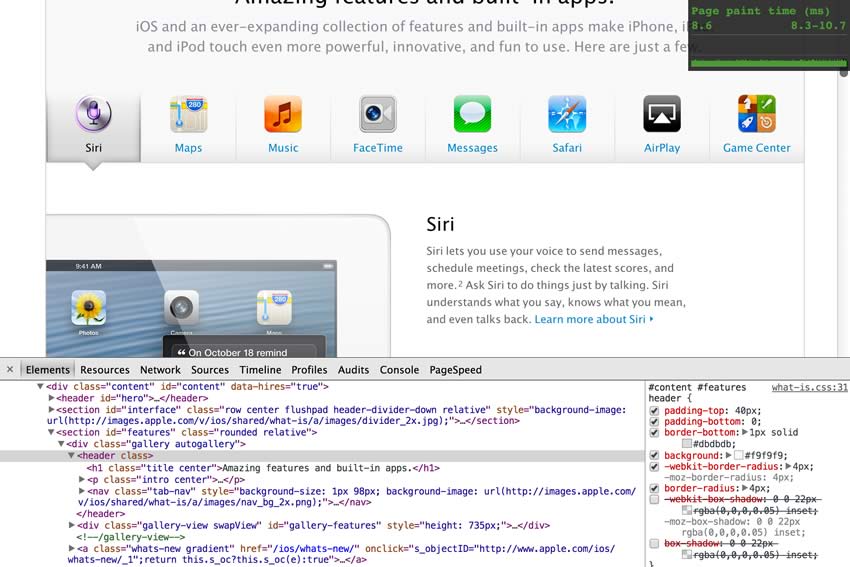Select the Siri microphone icon
This screenshot has width=850, height=567.
click(x=93, y=114)
